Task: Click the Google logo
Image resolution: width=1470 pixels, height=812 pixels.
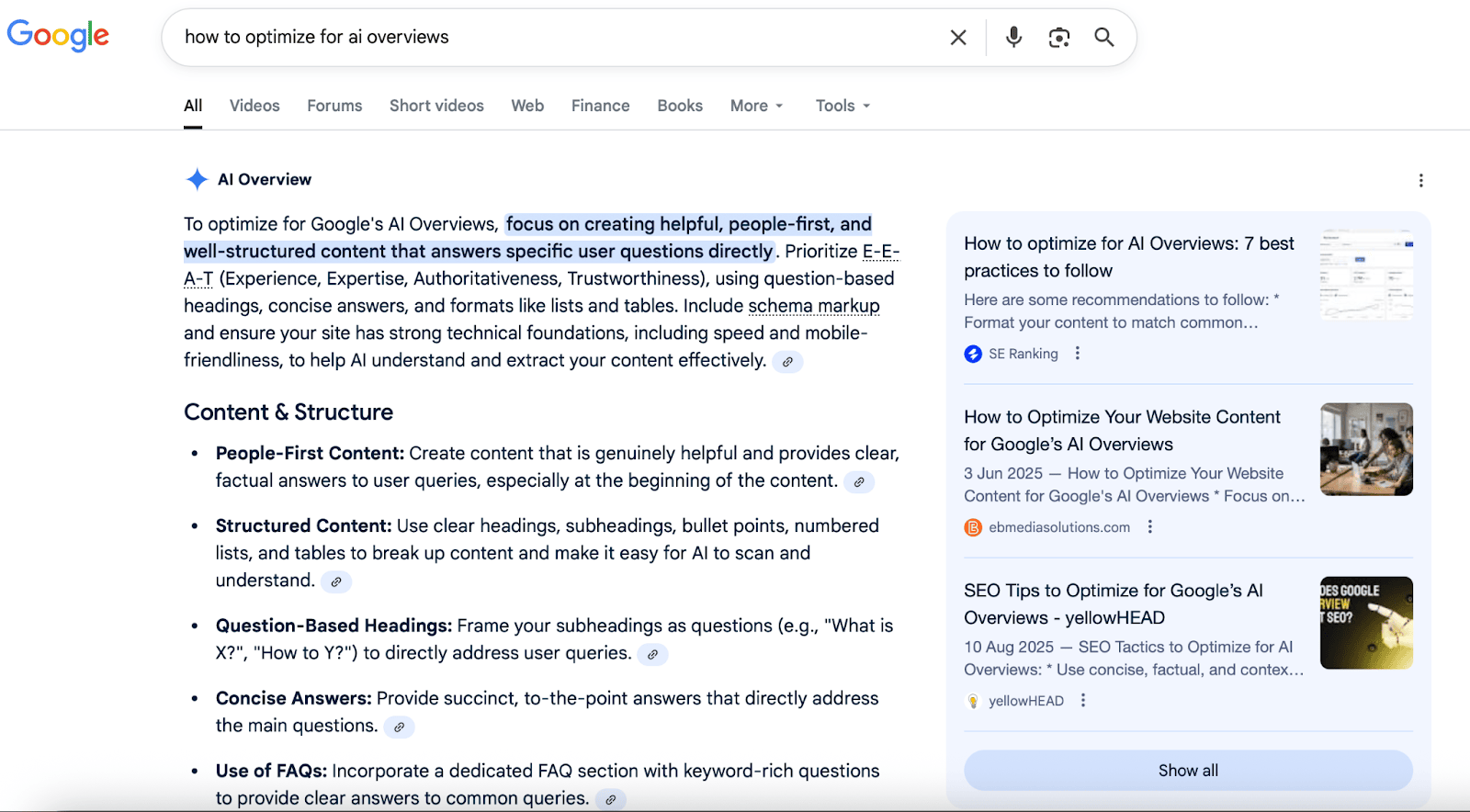Action: point(58,36)
